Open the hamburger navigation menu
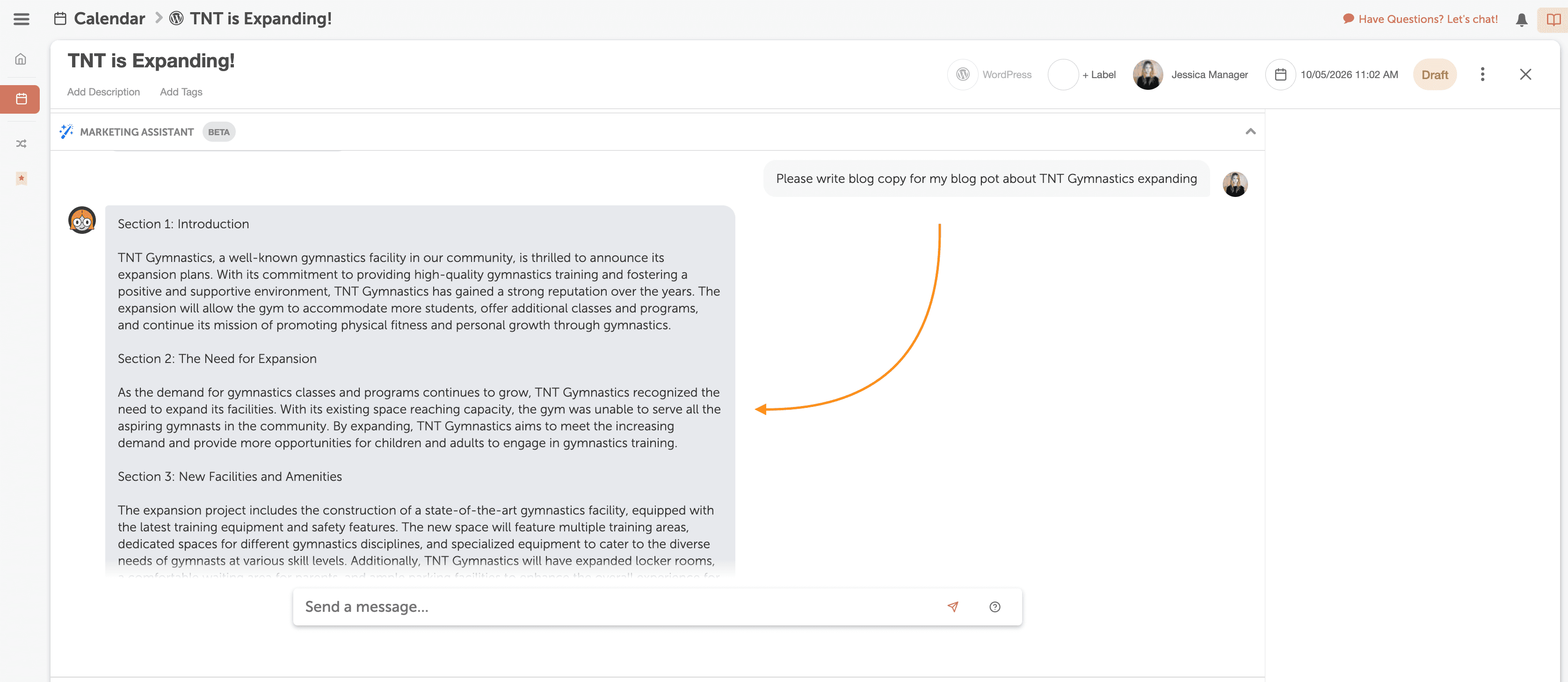This screenshot has width=1568, height=682. pyautogui.click(x=22, y=19)
